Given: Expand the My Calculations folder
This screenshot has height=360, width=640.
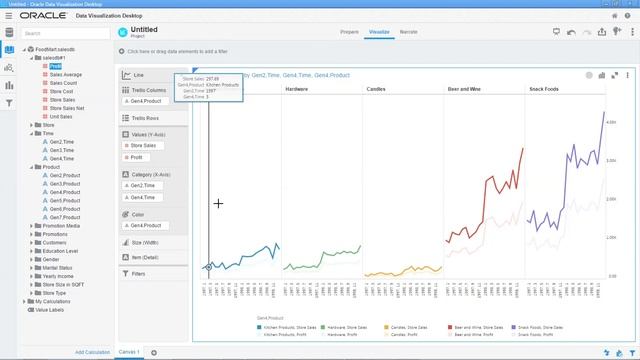Looking at the screenshot, I should coord(24,301).
